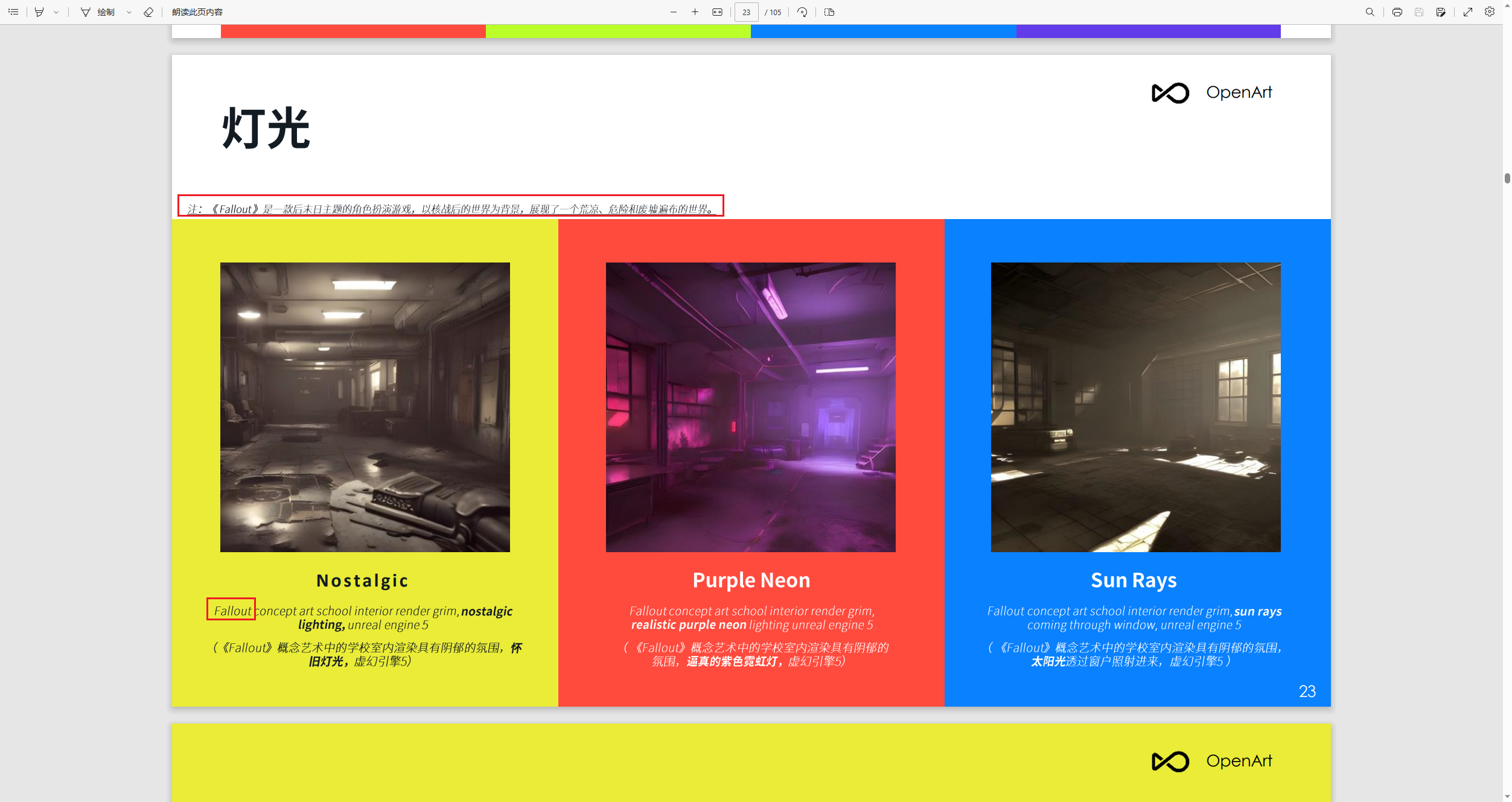
Task: Rotate the PDF page
Action: 802,12
